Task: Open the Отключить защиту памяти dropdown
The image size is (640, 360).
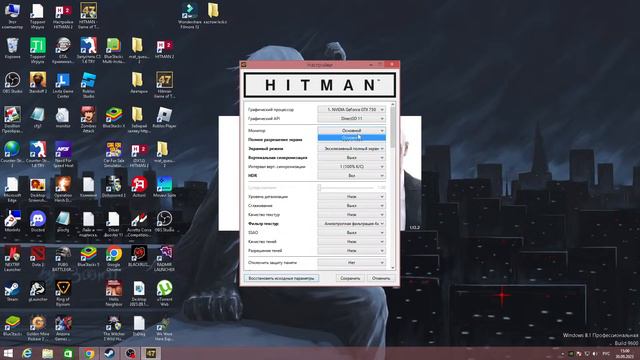Action: coord(351,263)
